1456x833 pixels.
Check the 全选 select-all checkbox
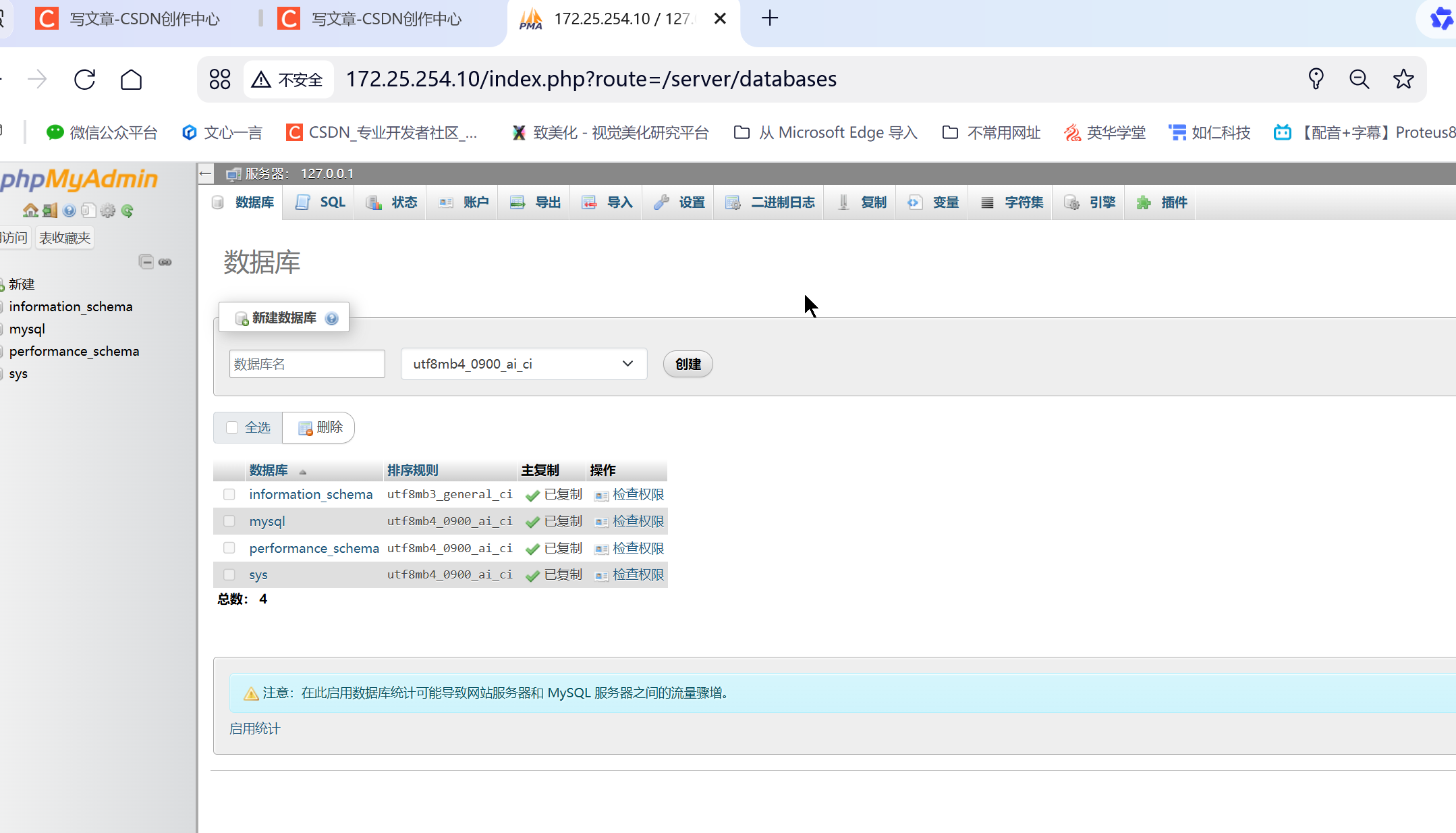point(232,427)
